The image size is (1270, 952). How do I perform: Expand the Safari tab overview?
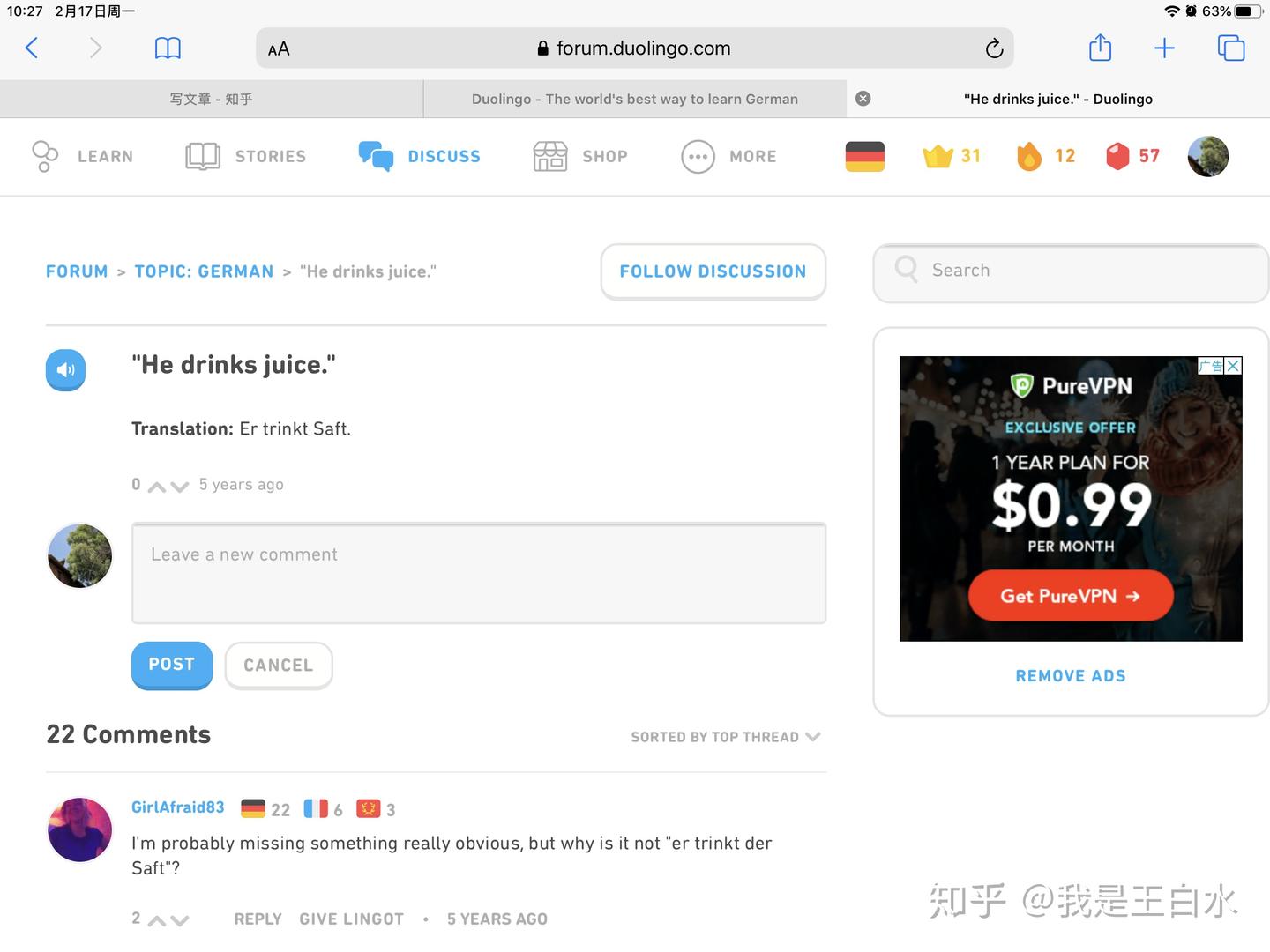[1231, 48]
